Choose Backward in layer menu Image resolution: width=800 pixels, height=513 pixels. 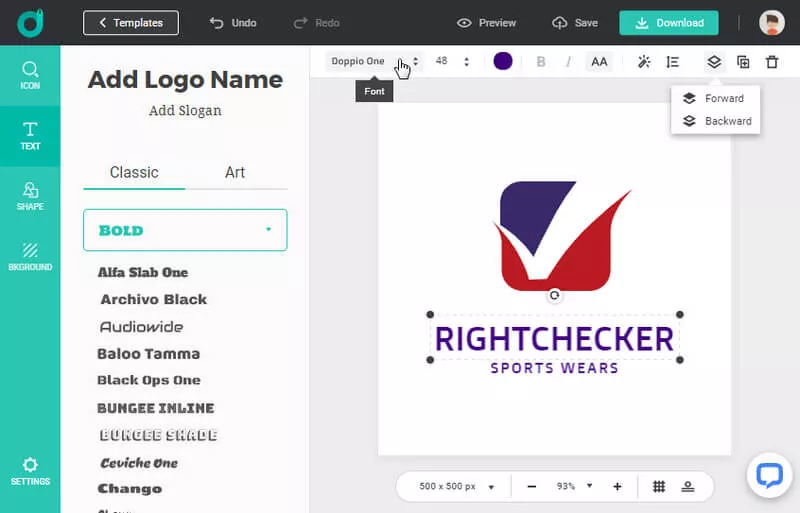click(715, 121)
